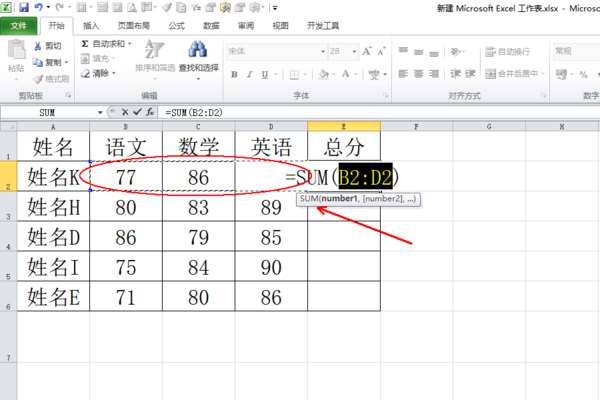The width and height of the screenshot is (600, 400).
Task: Expand the Clear (清除) dropdown arrow
Action: point(114,73)
